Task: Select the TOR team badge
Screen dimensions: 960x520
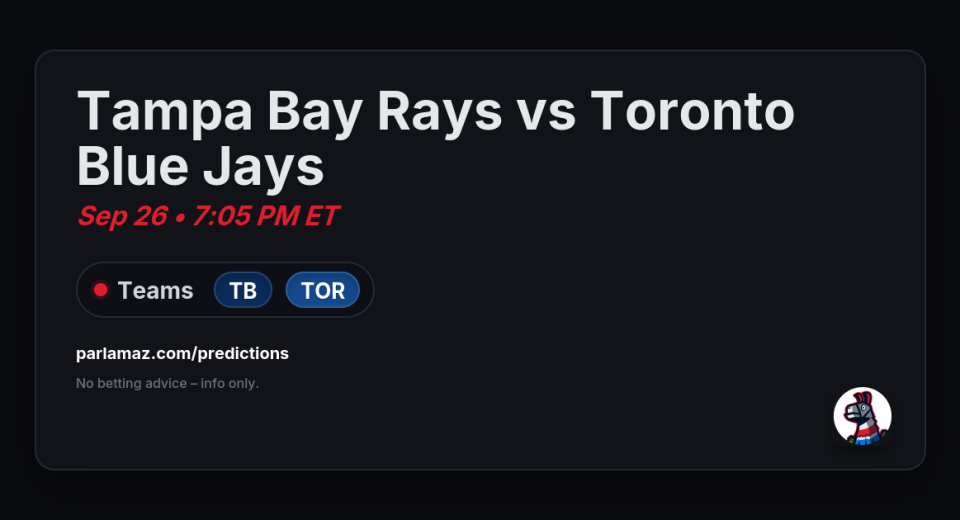Action: tap(322, 290)
